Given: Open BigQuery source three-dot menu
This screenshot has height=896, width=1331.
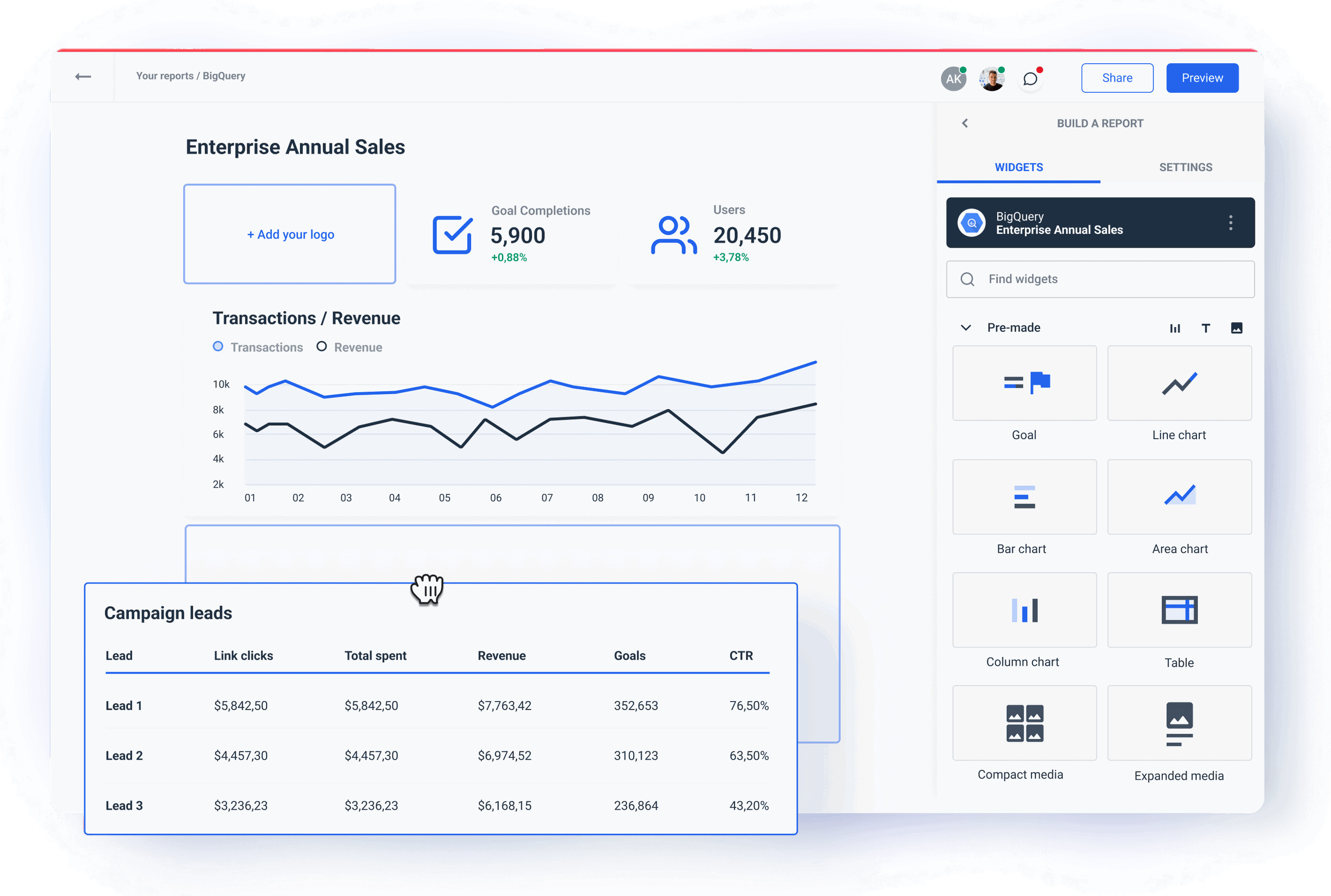Looking at the screenshot, I should [x=1230, y=223].
